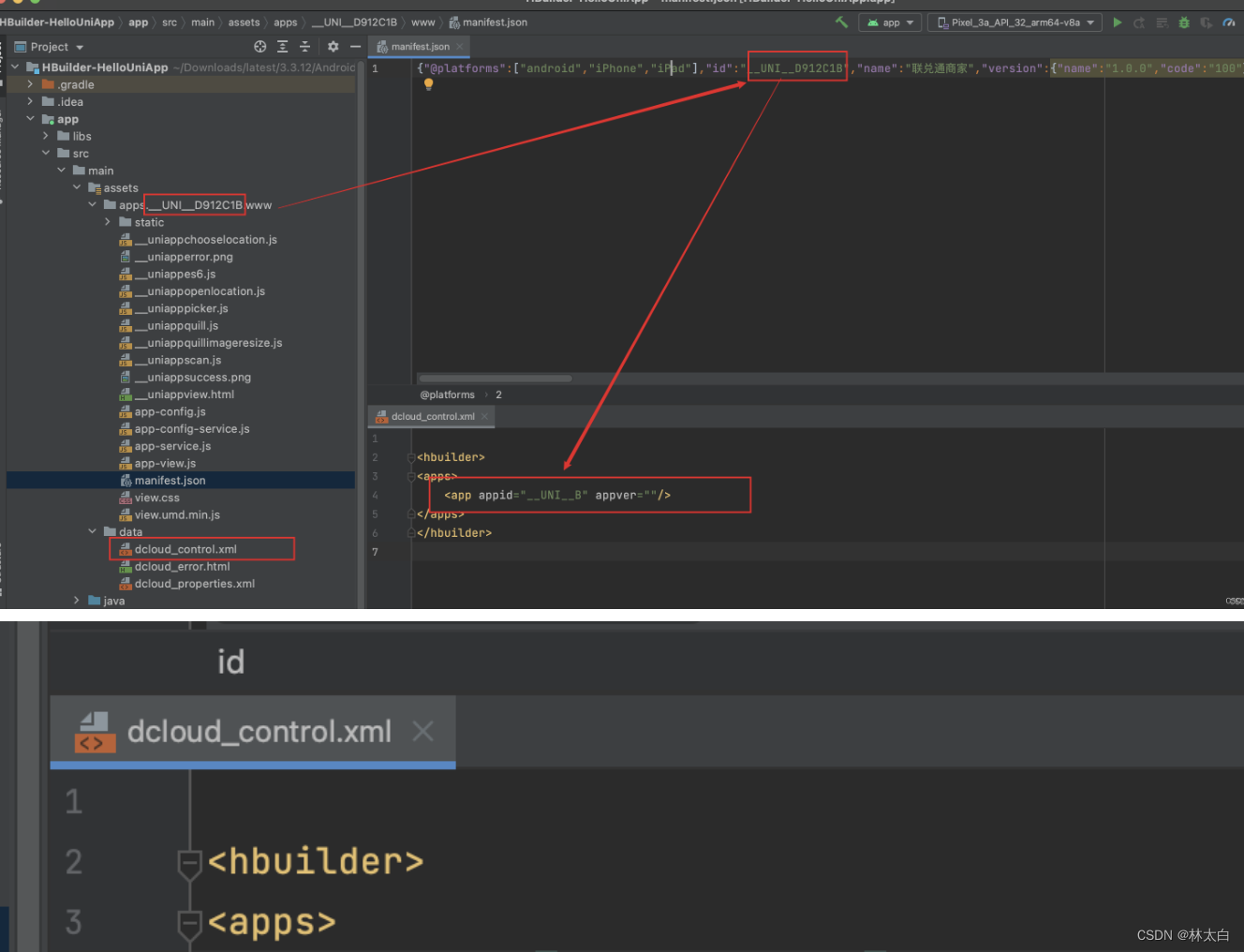Fold the <hbuilder> tag in enlarged editor
The image size is (1244, 952).
click(190, 863)
